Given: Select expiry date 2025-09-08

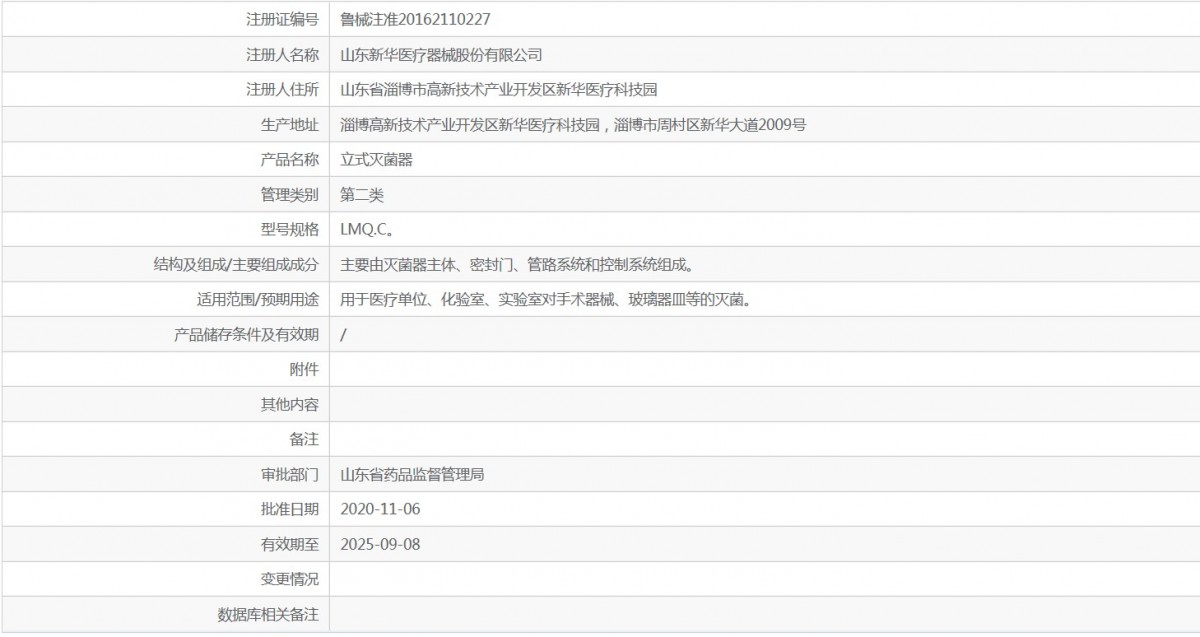Looking at the screenshot, I should [x=381, y=544].
